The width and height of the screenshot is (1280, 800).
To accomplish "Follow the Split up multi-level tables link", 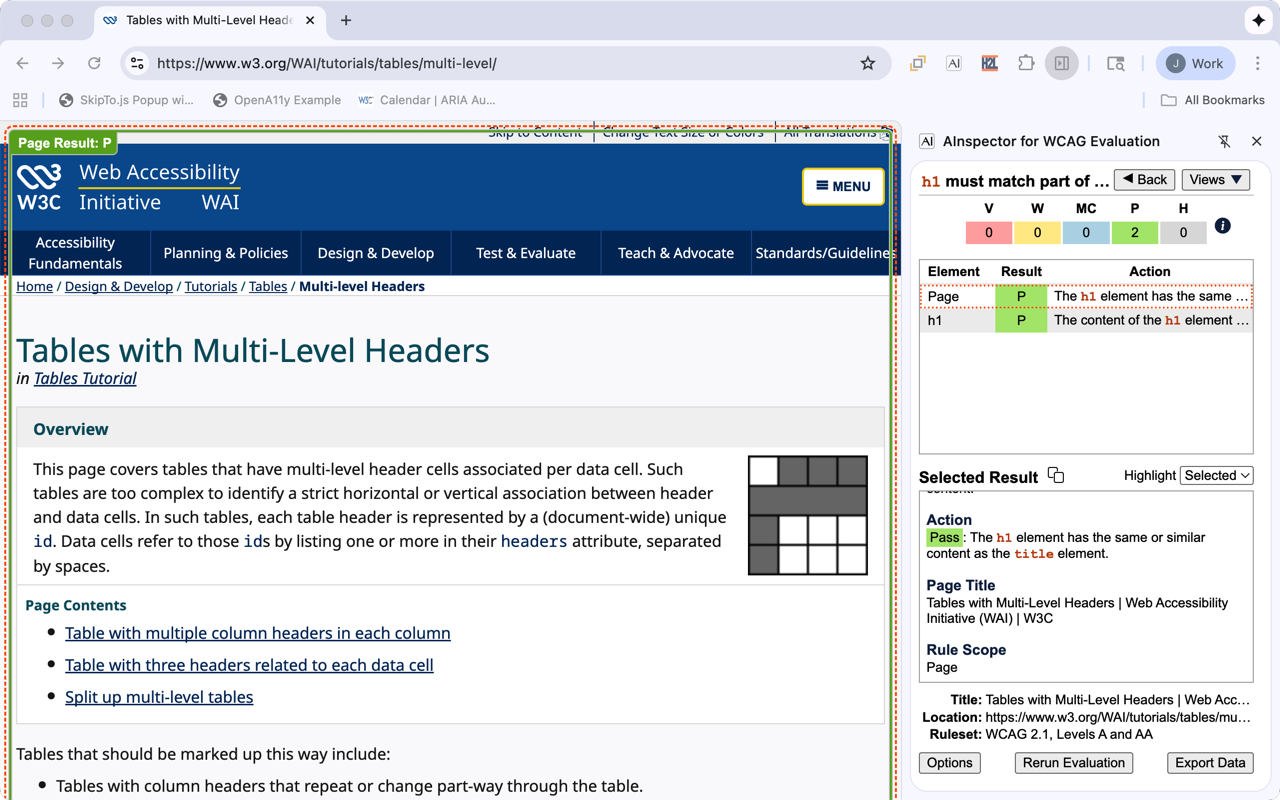I will point(159,697).
